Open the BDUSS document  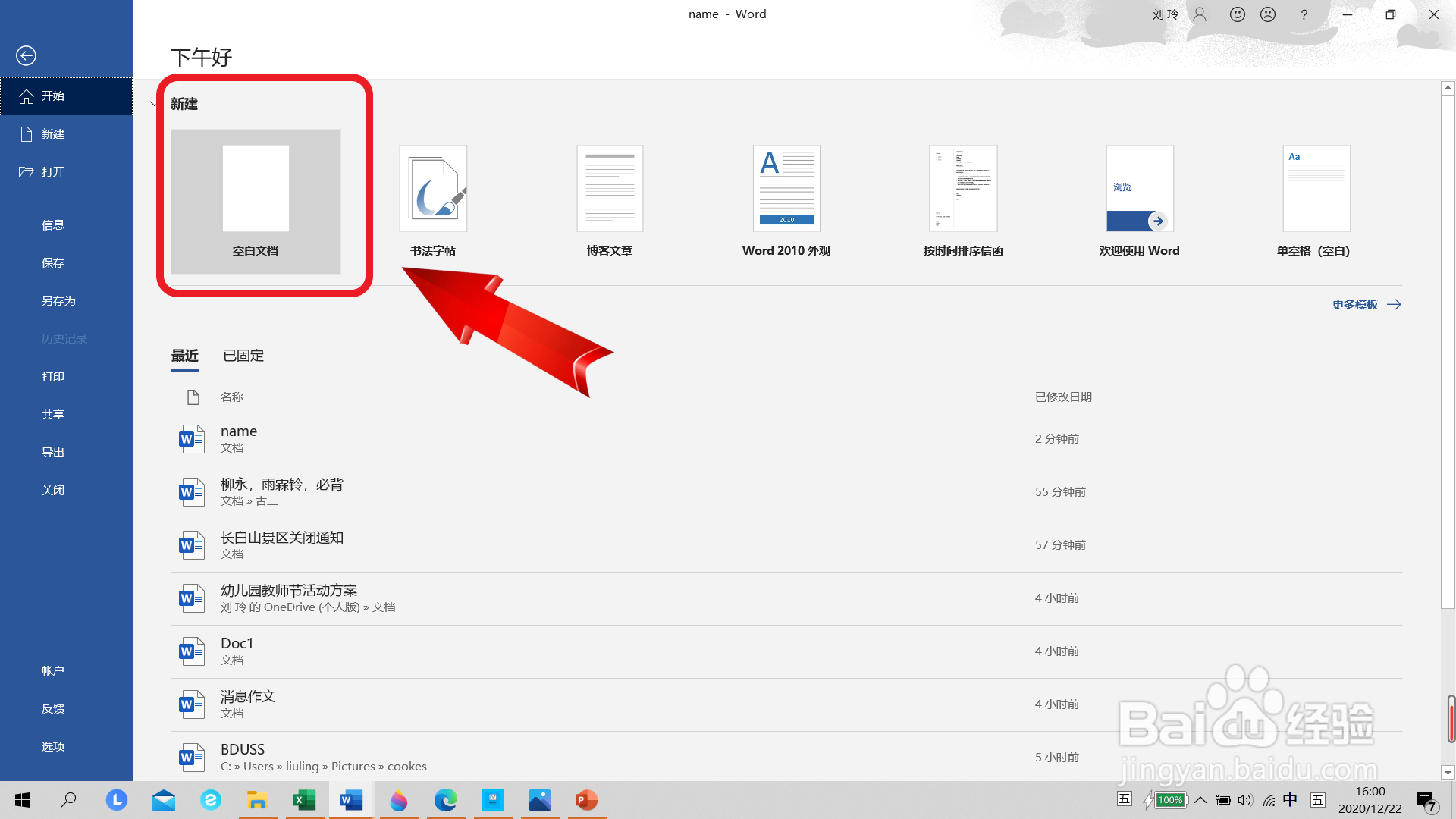786,757
